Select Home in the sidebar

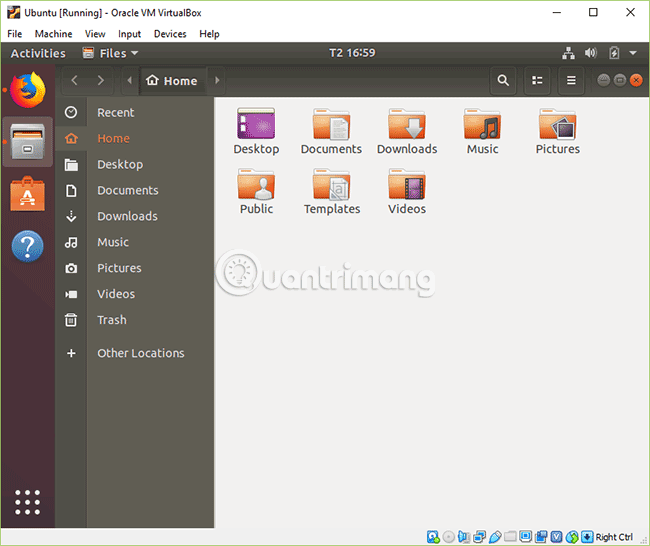point(135,138)
